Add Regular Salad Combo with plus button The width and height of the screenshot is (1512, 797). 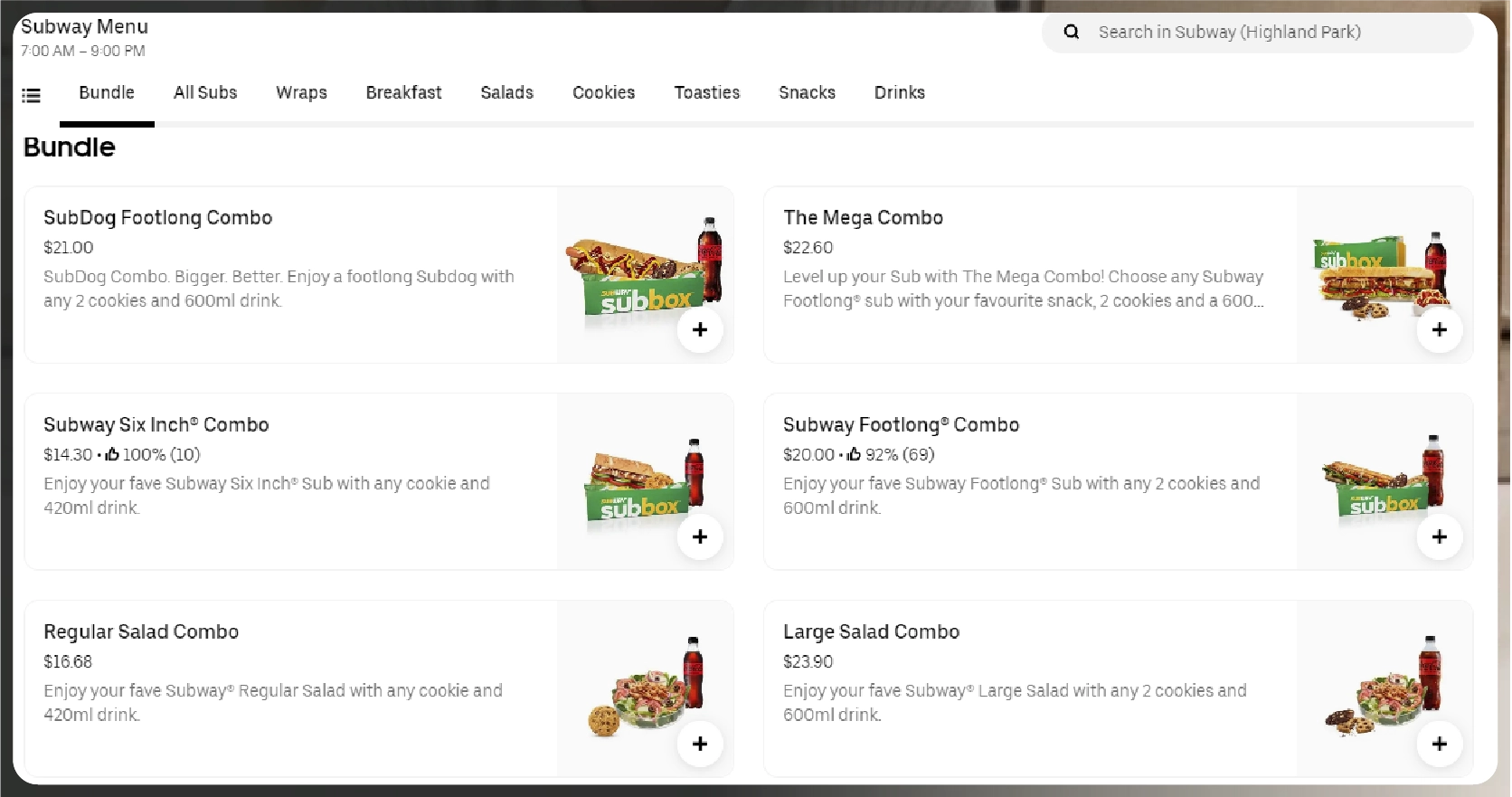pyautogui.click(x=700, y=745)
